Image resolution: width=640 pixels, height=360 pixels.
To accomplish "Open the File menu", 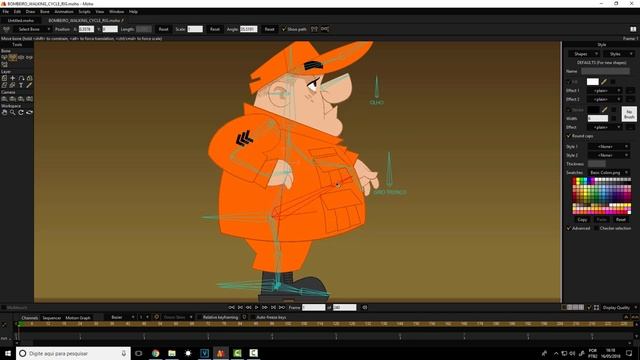I will click(x=6, y=12).
